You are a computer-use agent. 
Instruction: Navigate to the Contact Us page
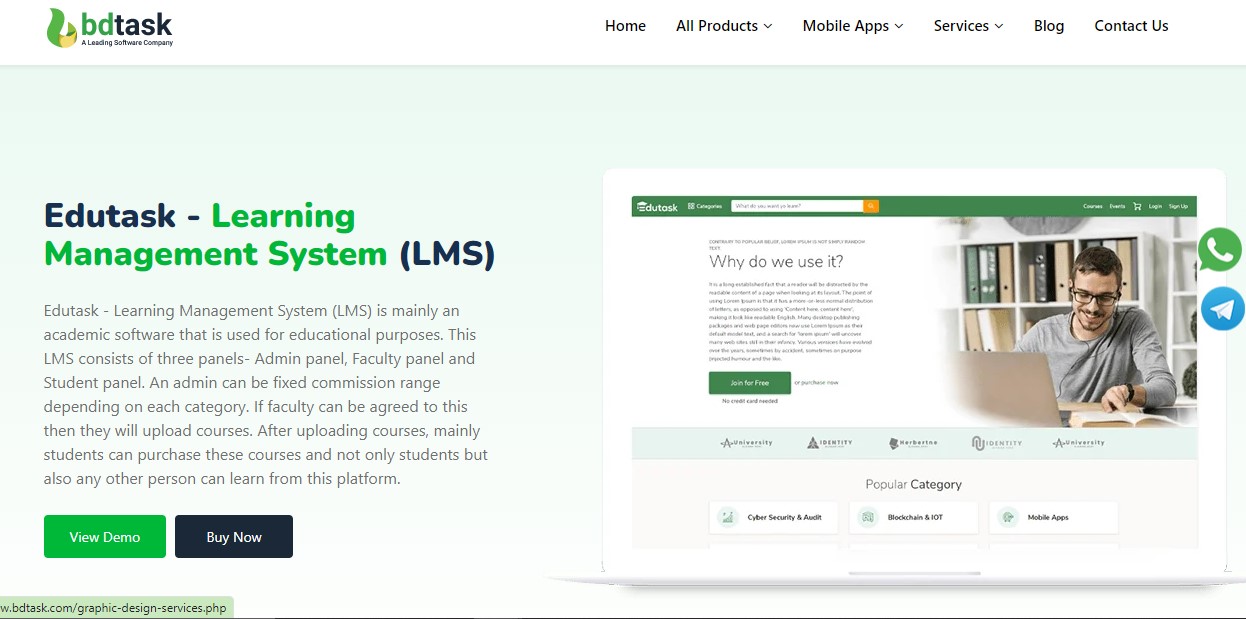(x=1131, y=26)
